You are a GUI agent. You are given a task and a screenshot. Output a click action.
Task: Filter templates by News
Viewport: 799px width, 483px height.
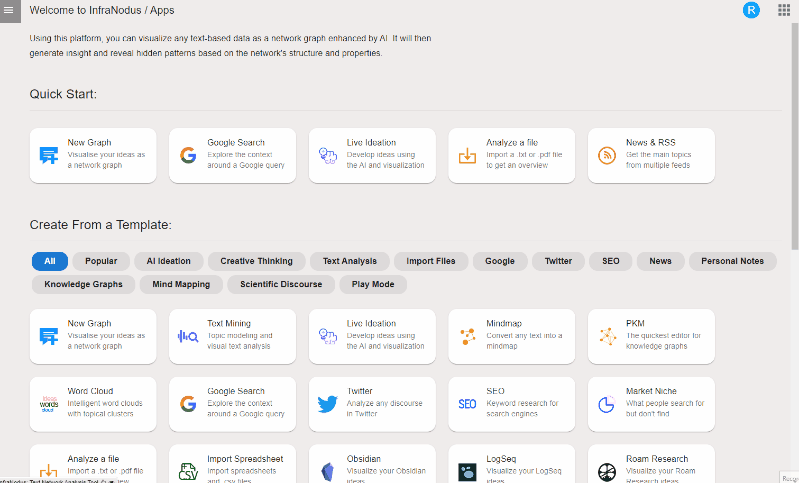pos(660,261)
